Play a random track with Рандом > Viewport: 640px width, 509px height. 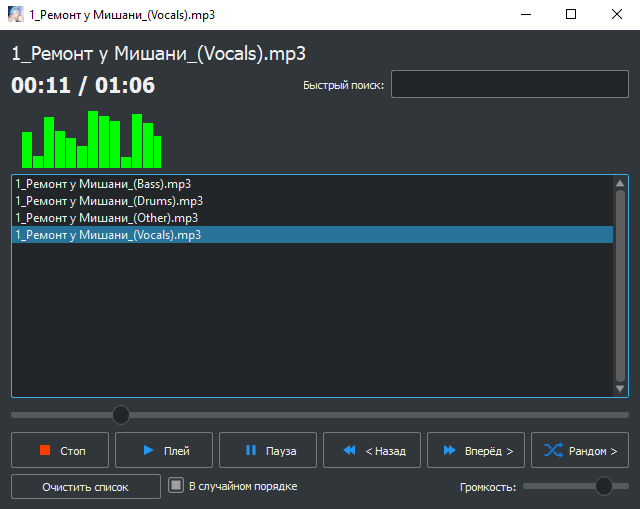(580, 450)
